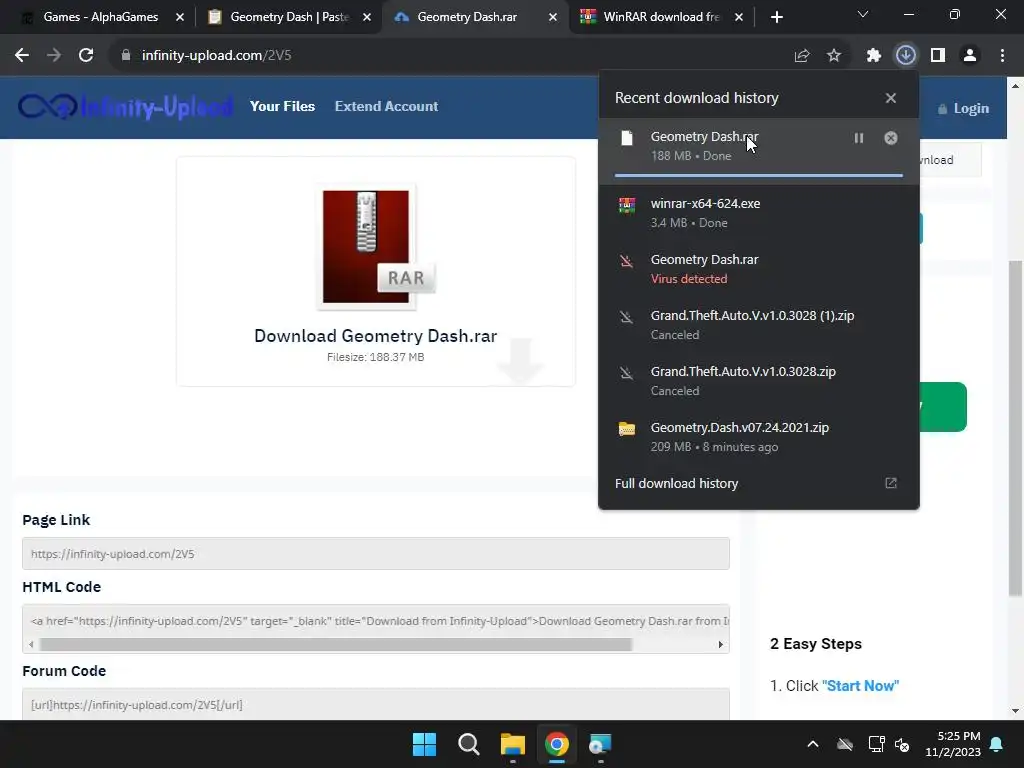This screenshot has height=768, width=1024.
Task: Click Full download history
Action: 677,483
